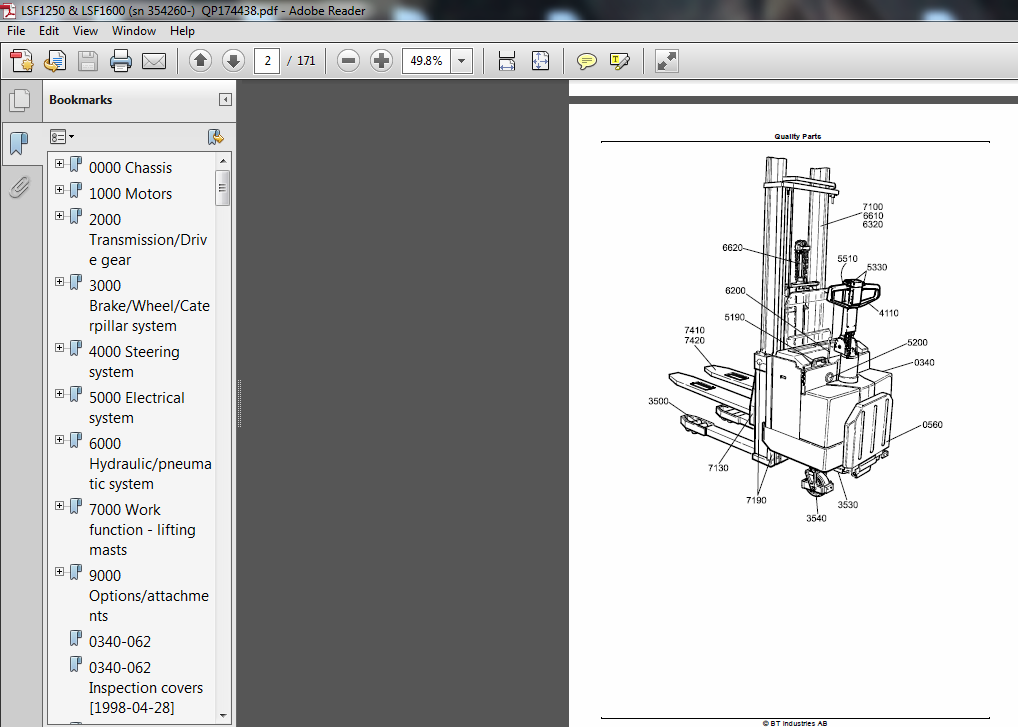Click part number 4110 in diagram
Viewport: 1018px width, 727px height.
coord(889,314)
